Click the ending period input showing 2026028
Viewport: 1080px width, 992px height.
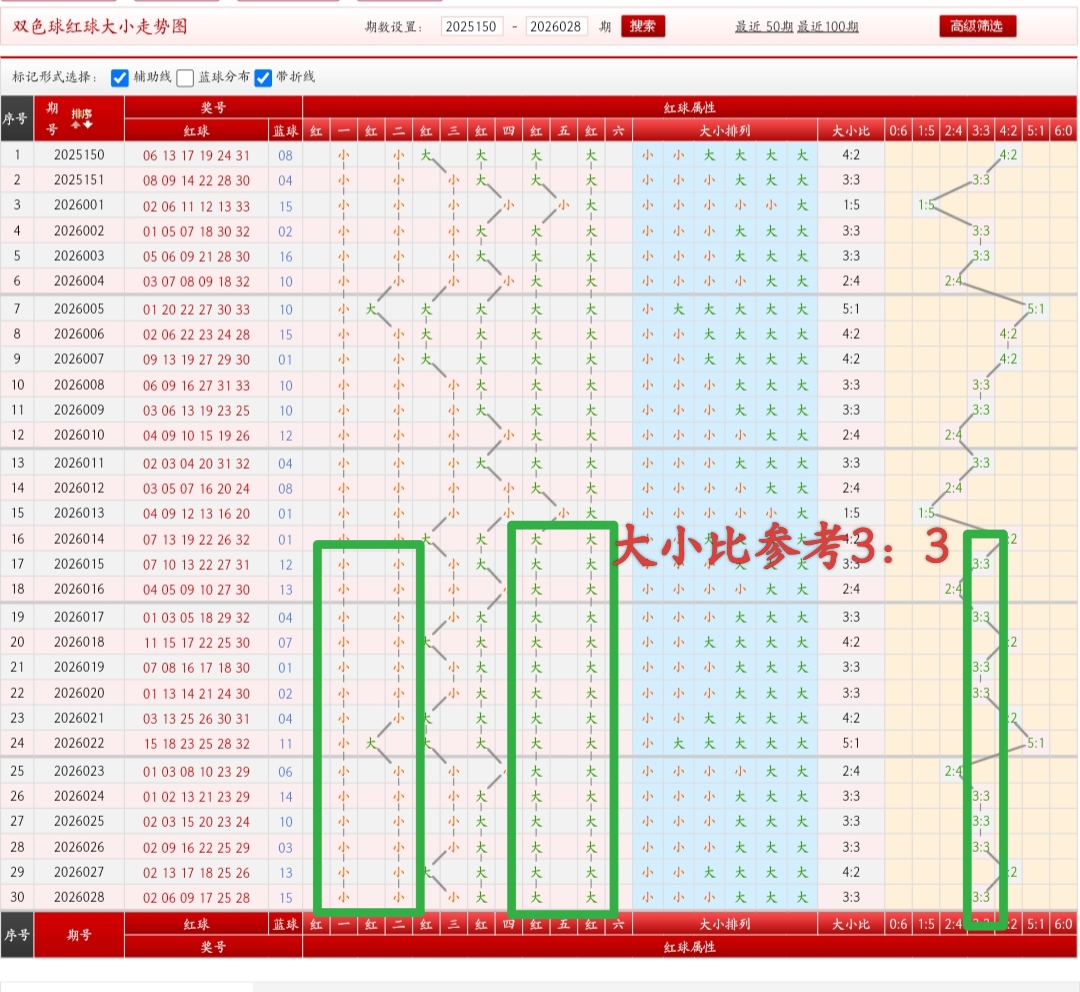click(555, 26)
